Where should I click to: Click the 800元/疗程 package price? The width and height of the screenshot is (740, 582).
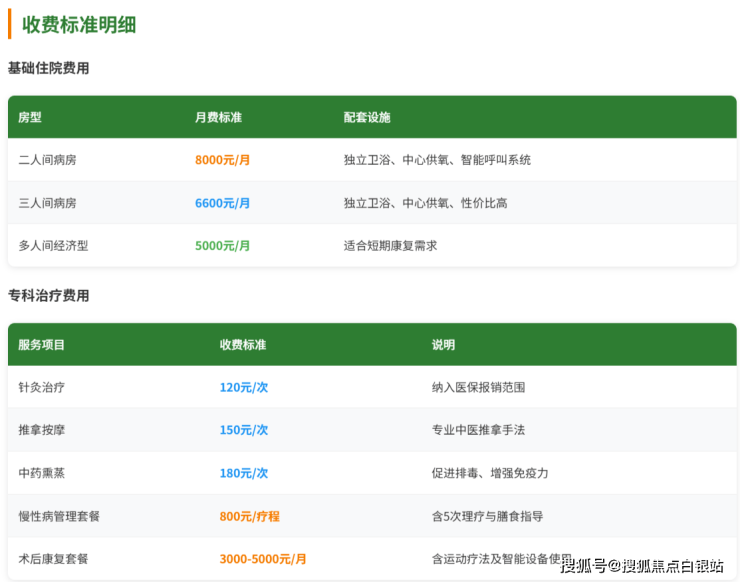(x=249, y=516)
